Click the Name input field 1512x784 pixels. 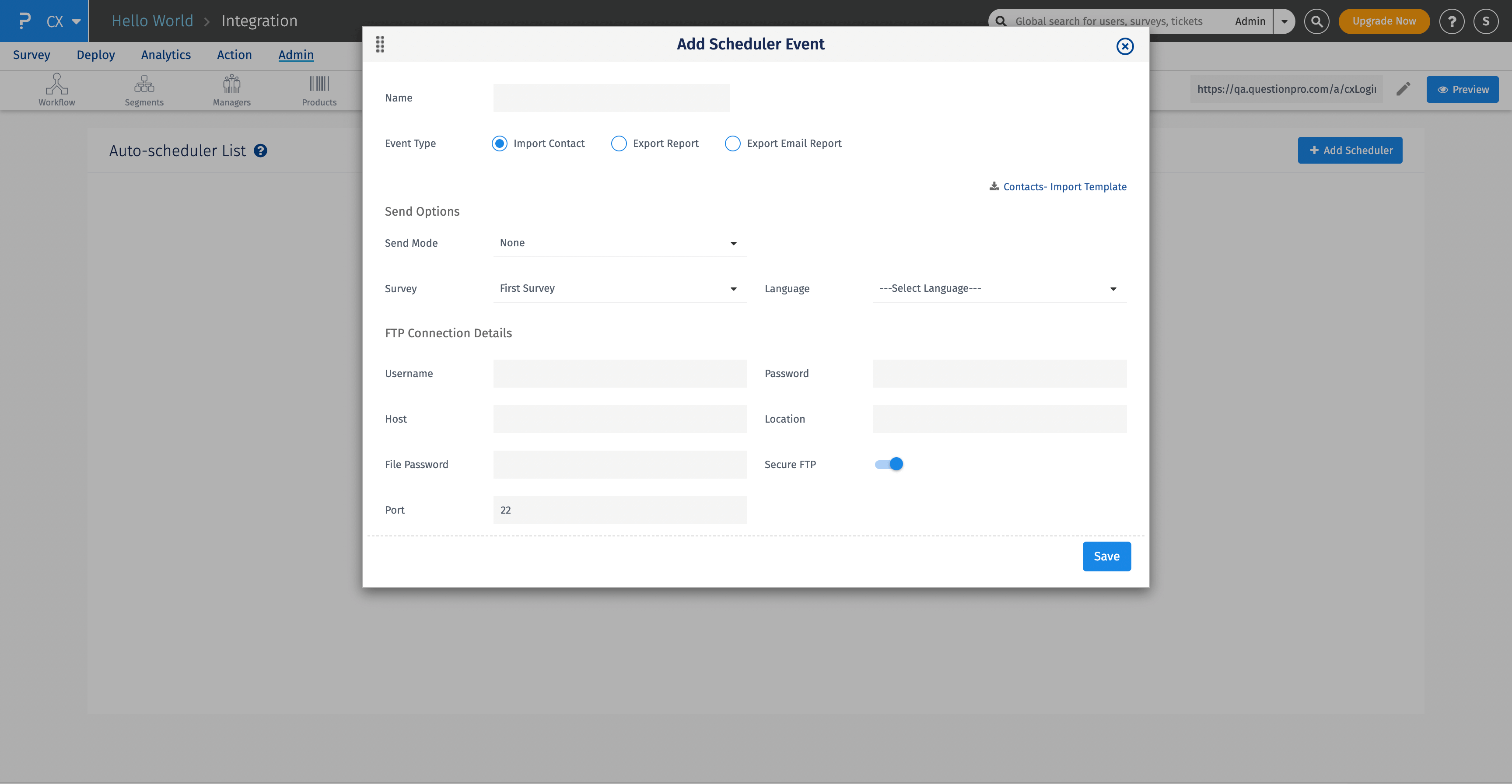pos(611,98)
